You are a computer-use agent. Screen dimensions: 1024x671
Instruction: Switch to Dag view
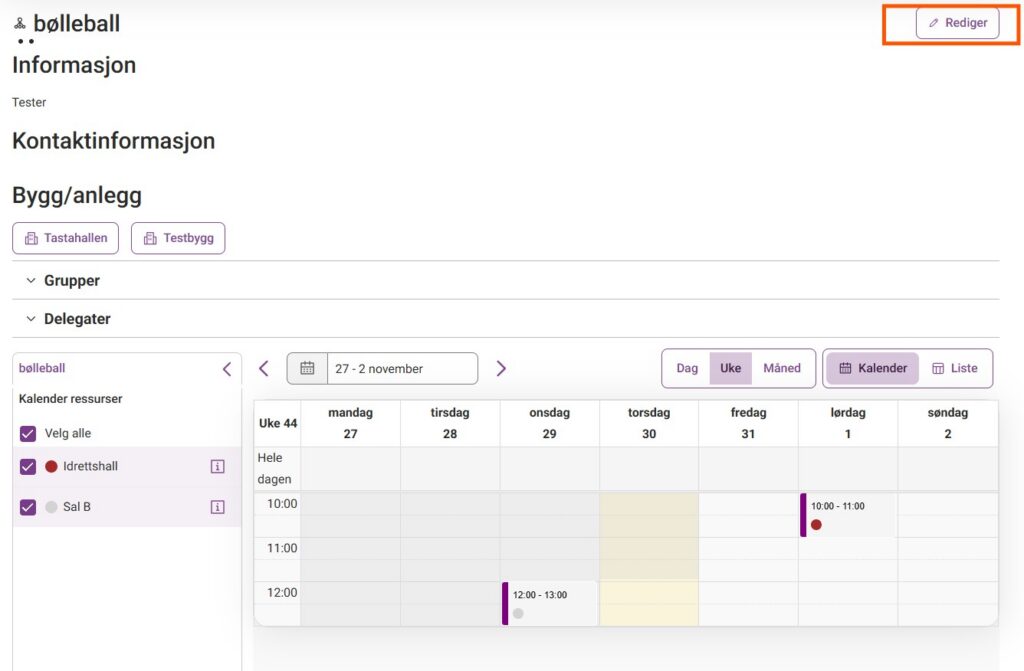coord(687,368)
